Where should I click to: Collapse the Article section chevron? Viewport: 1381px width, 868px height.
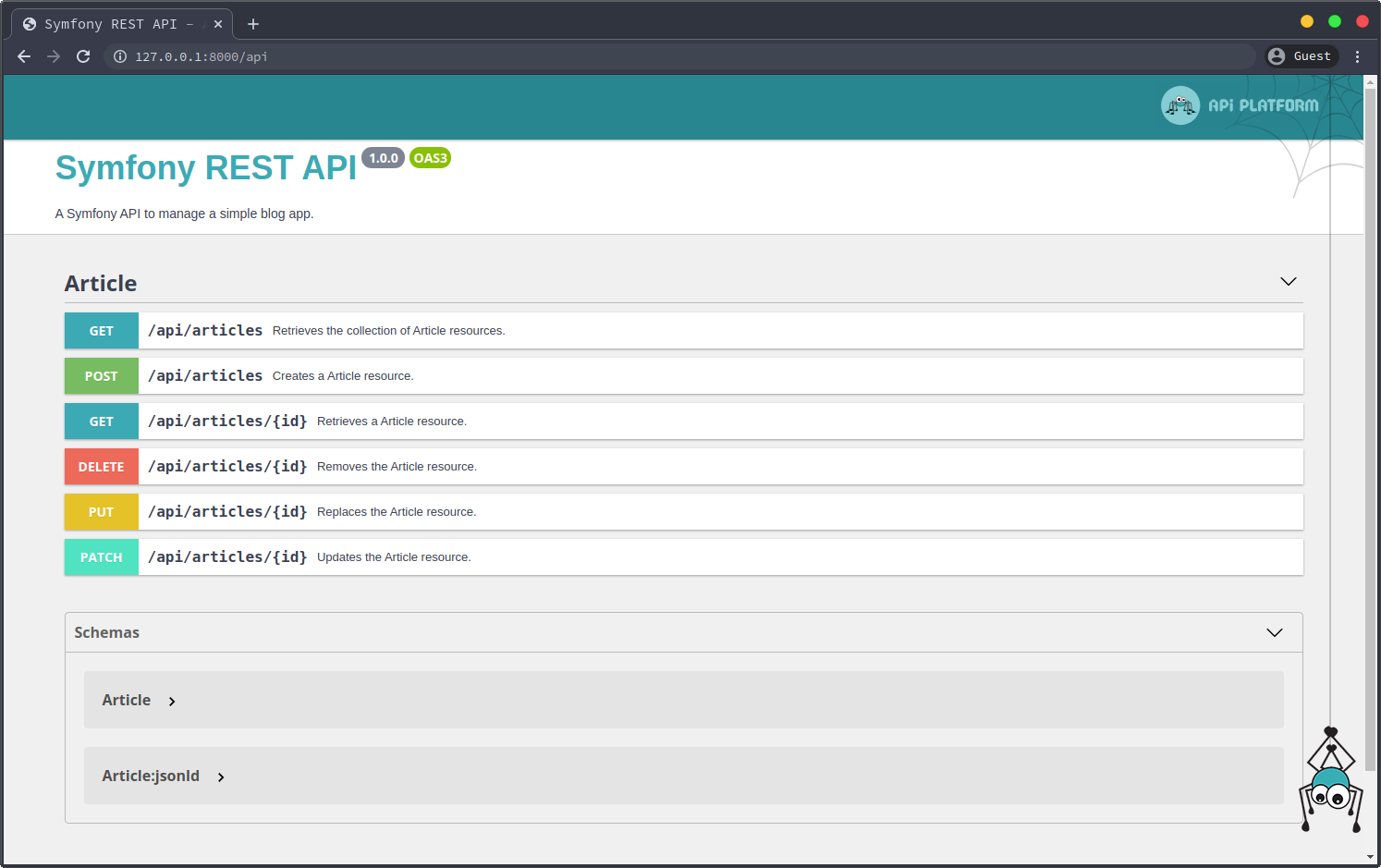click(1288, 281)
